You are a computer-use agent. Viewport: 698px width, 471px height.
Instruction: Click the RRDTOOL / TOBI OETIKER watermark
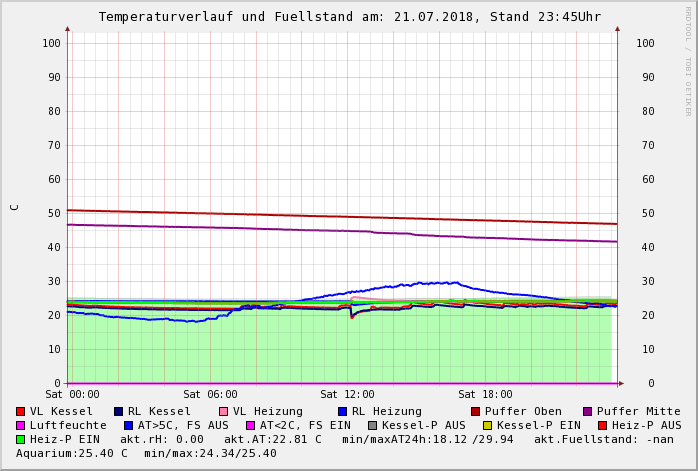tap(688, 60)
